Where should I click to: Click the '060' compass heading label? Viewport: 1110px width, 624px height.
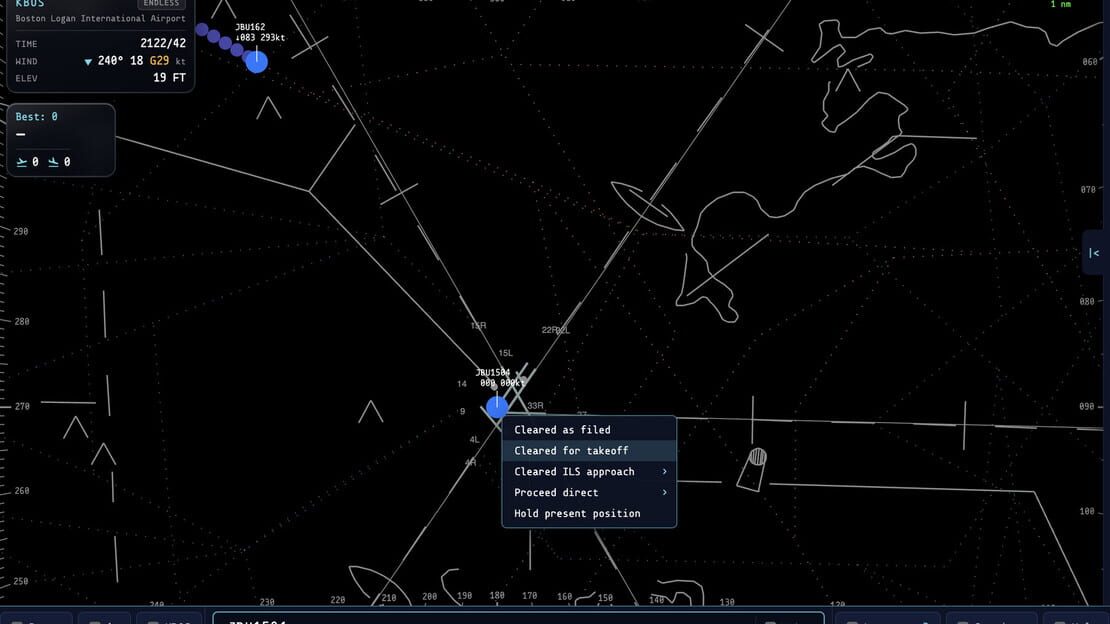coord(1089,62)
